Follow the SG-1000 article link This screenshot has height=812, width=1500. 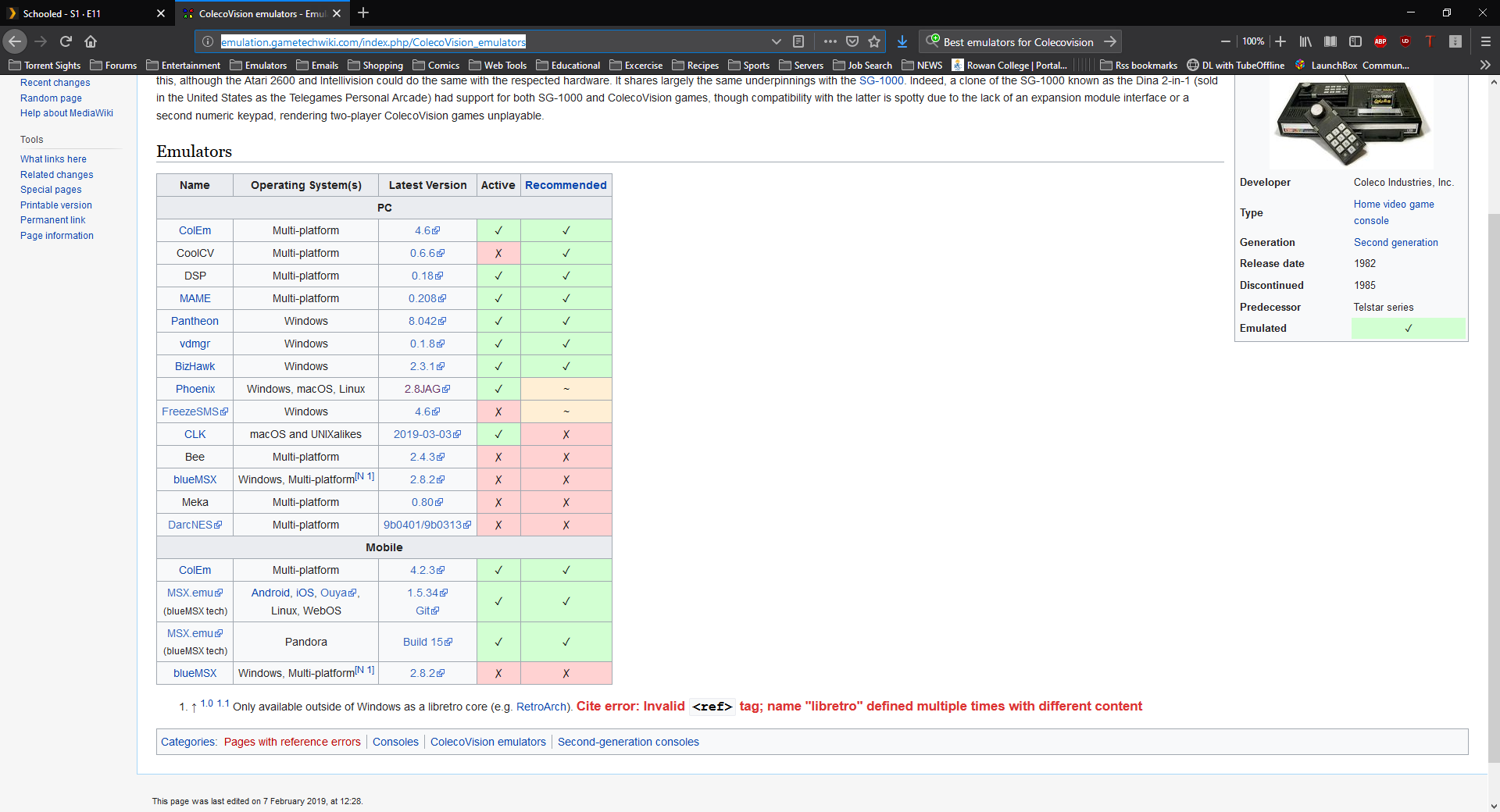[x=881, y=80]
